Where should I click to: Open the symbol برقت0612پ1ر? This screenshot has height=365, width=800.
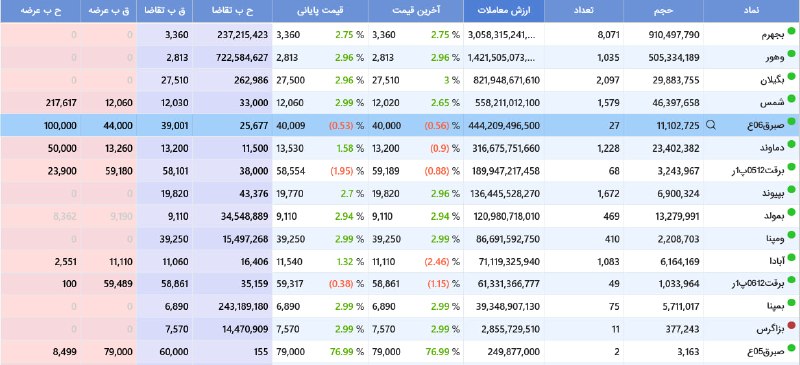[758, 284]
